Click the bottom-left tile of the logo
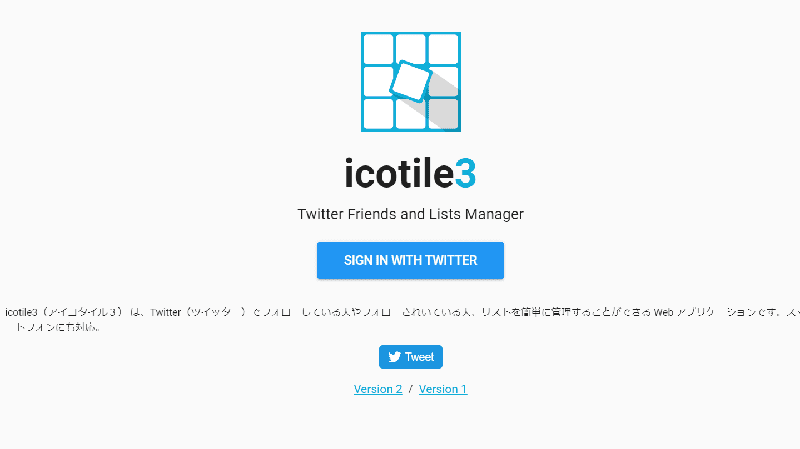This screenshot has height=449, width=800. pos(378,113)
